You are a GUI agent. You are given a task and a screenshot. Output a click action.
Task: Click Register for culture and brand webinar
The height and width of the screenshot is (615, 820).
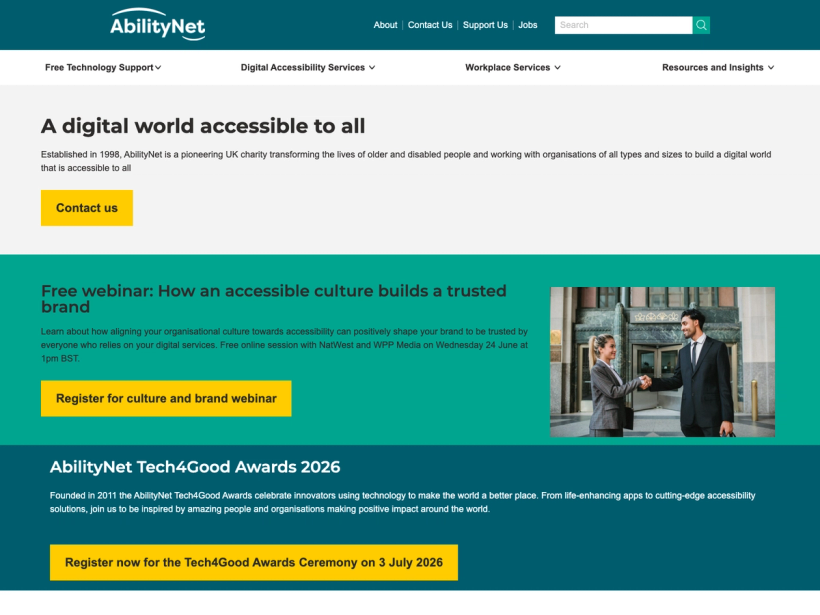point(166,398)
